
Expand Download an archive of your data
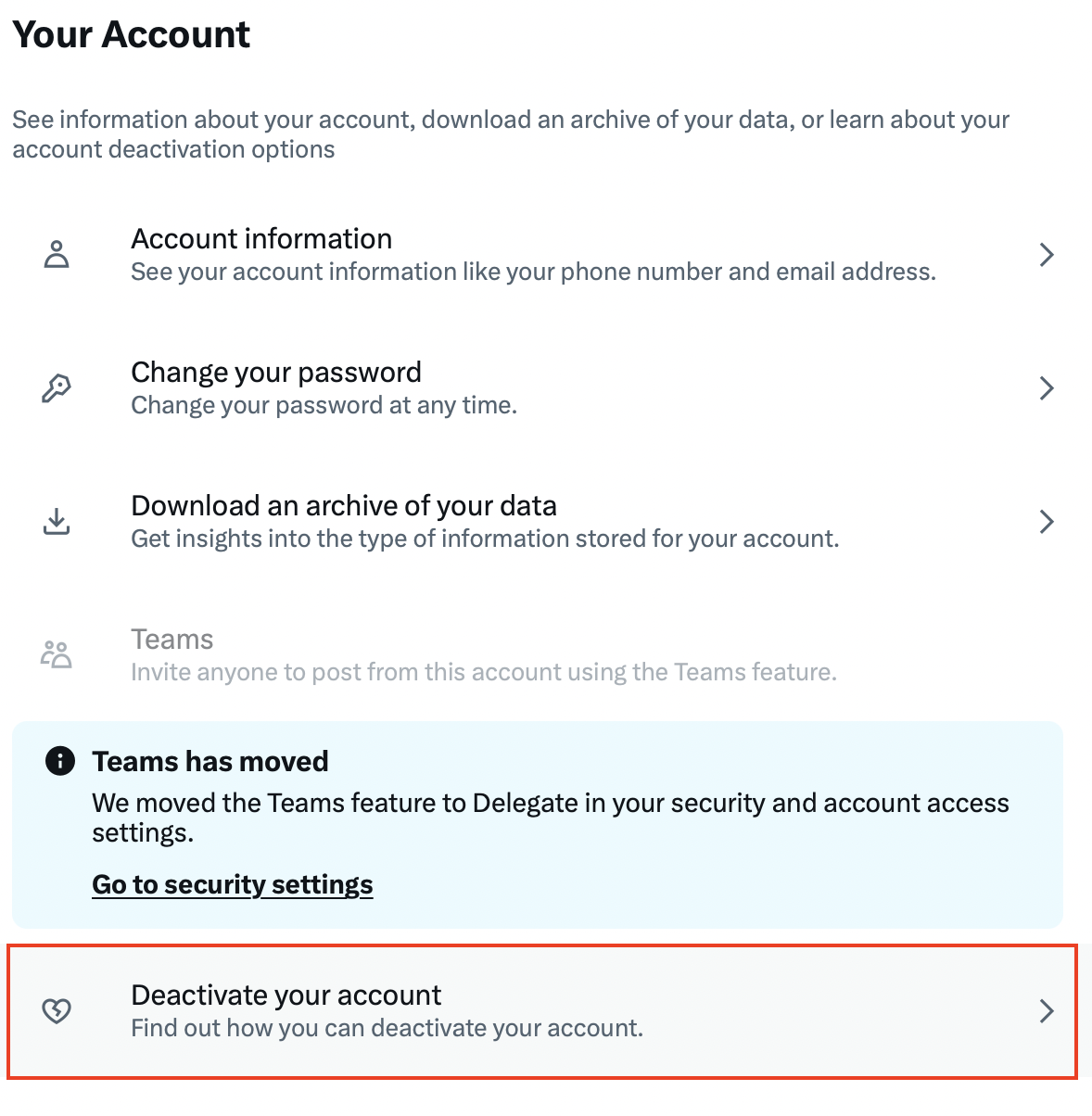pos(1047,521)
